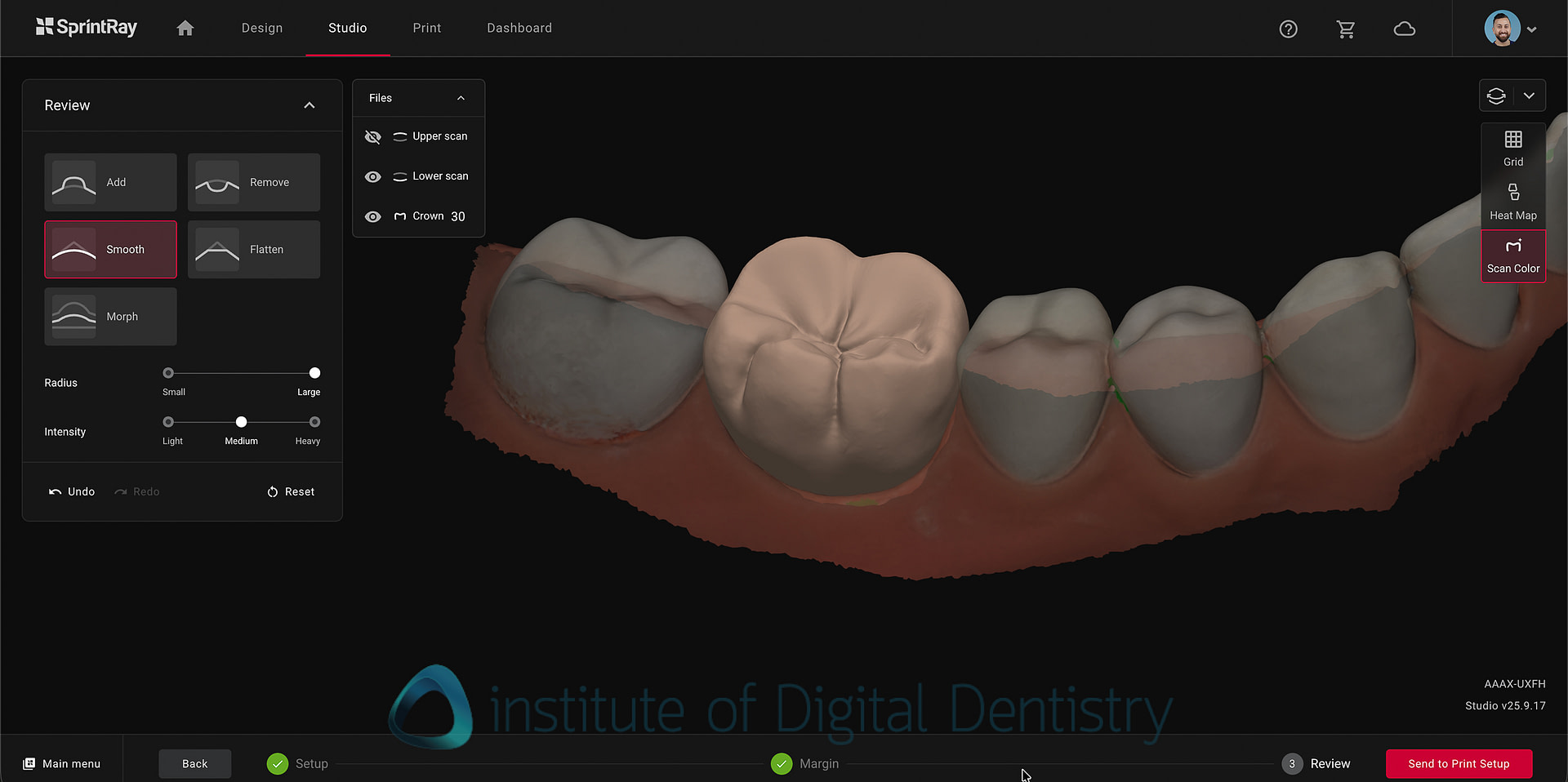
Task: Open the Dashboard tab
Action: (x=519, y=29)
